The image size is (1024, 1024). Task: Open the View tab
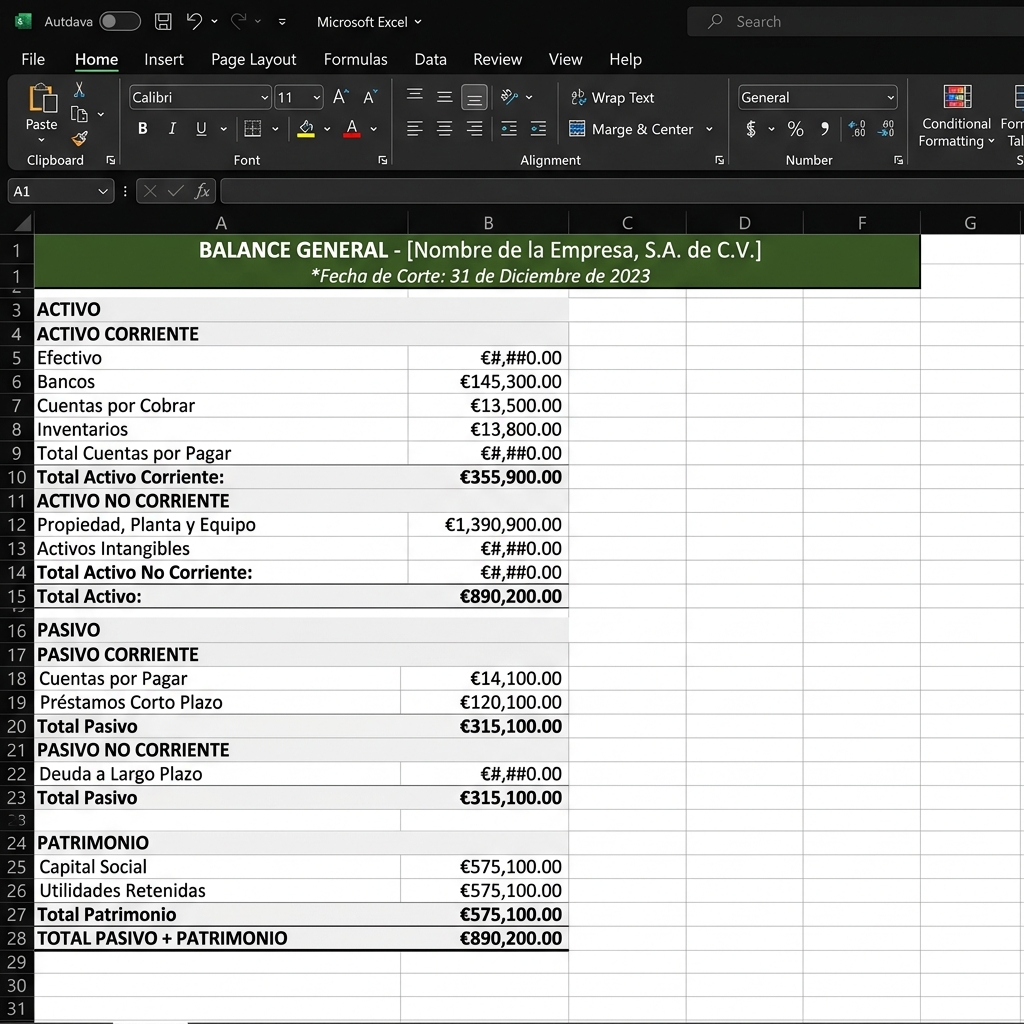pos(566,59)
